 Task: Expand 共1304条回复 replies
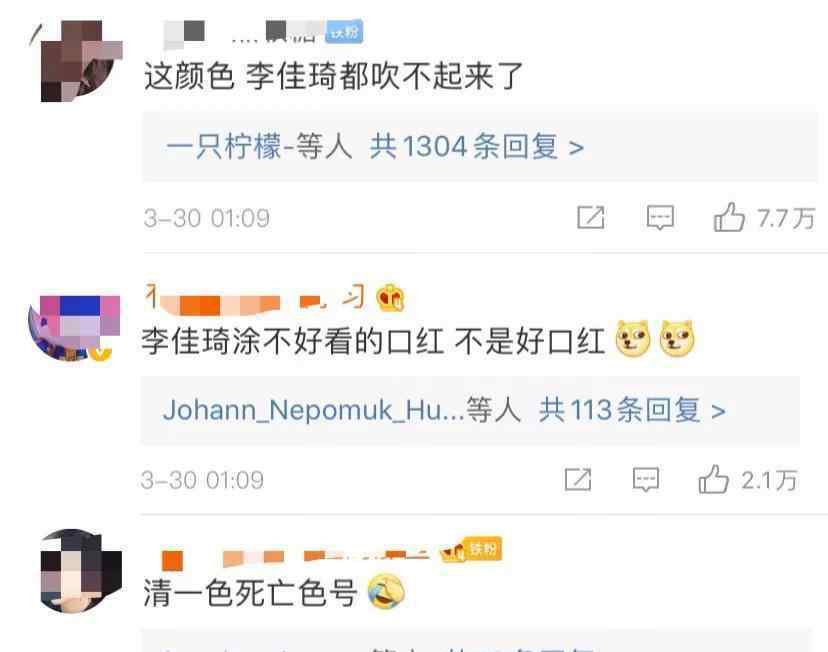(x=477, y=146)
